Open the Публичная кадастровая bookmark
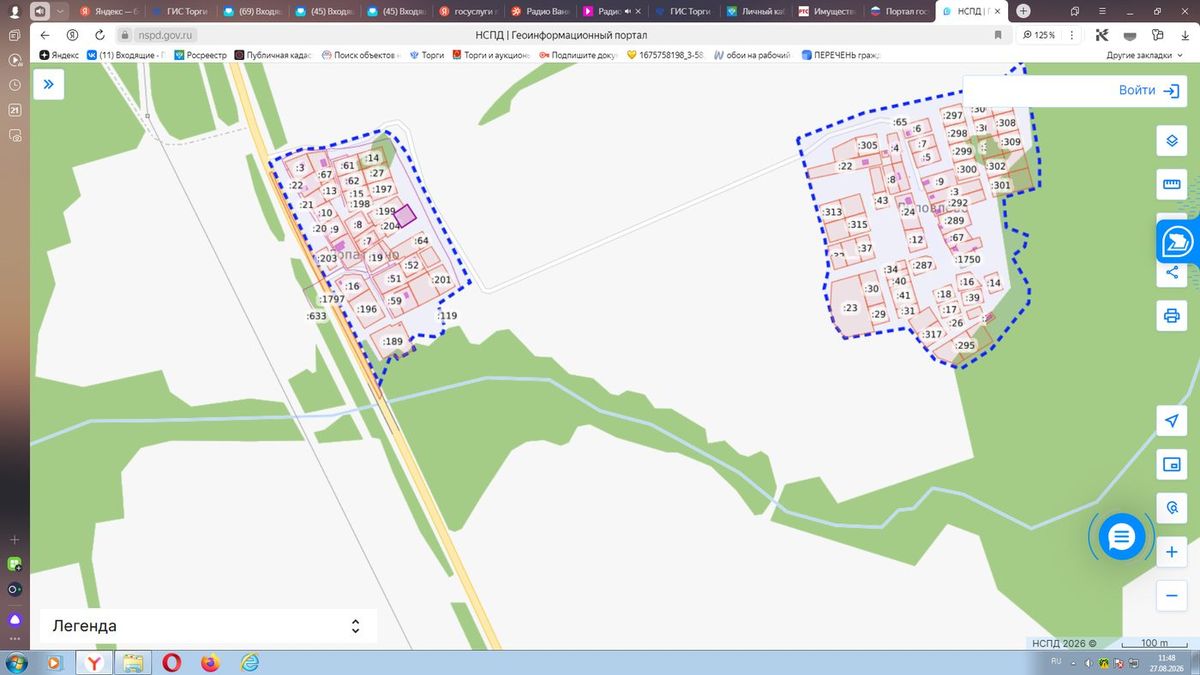This screenshot has width=1200, height=675. point(273,55)
